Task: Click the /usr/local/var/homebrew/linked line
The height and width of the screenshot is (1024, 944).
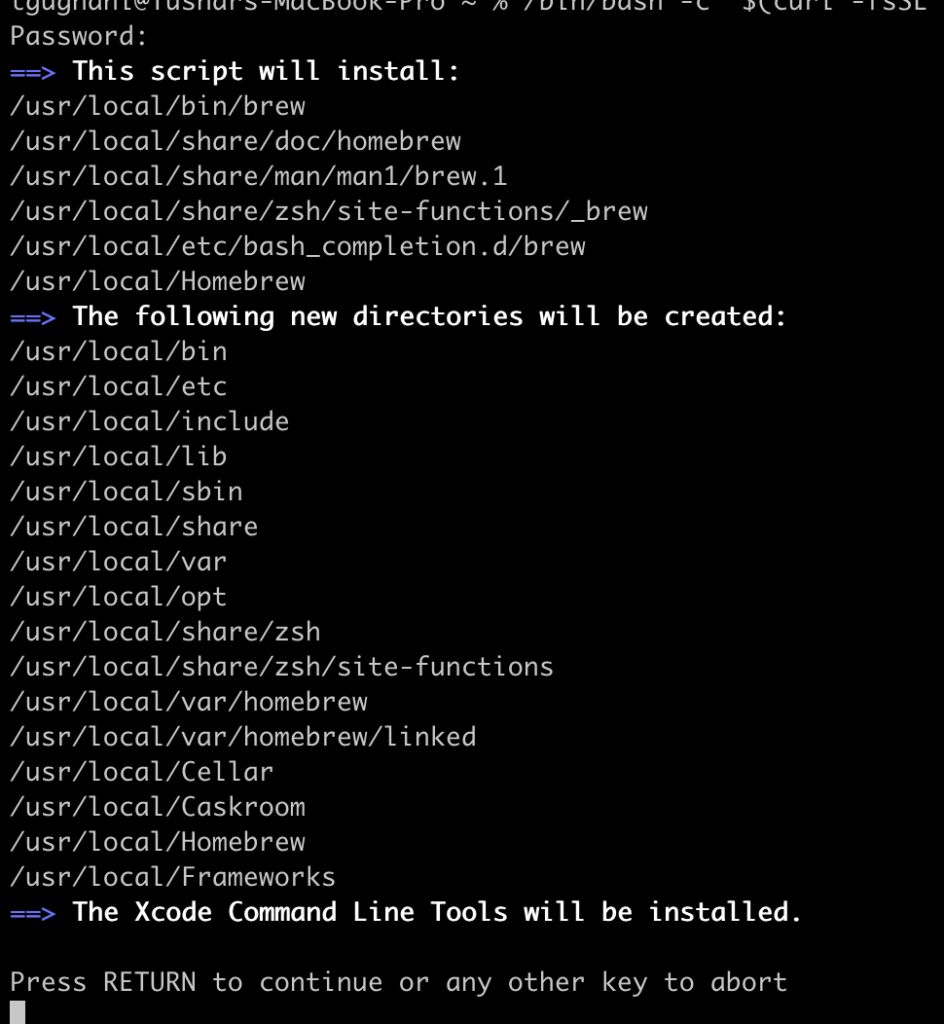Action: [x=243, y=737]
